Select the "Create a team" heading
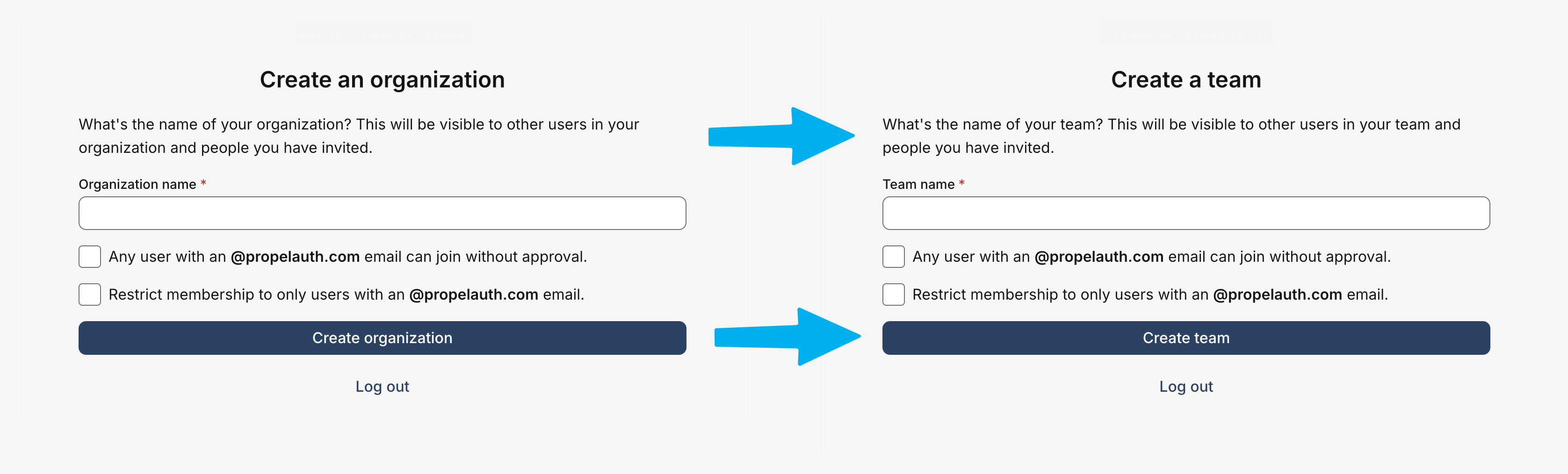The height and width of the screenshot is (474, 1568). [1185, 80]
